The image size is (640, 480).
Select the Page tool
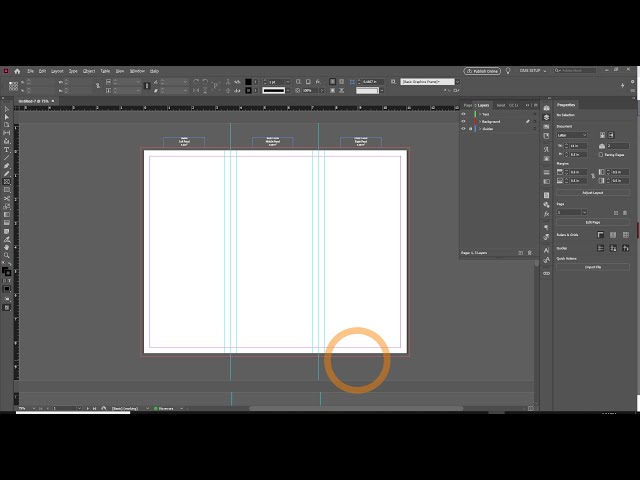point(7,125)
